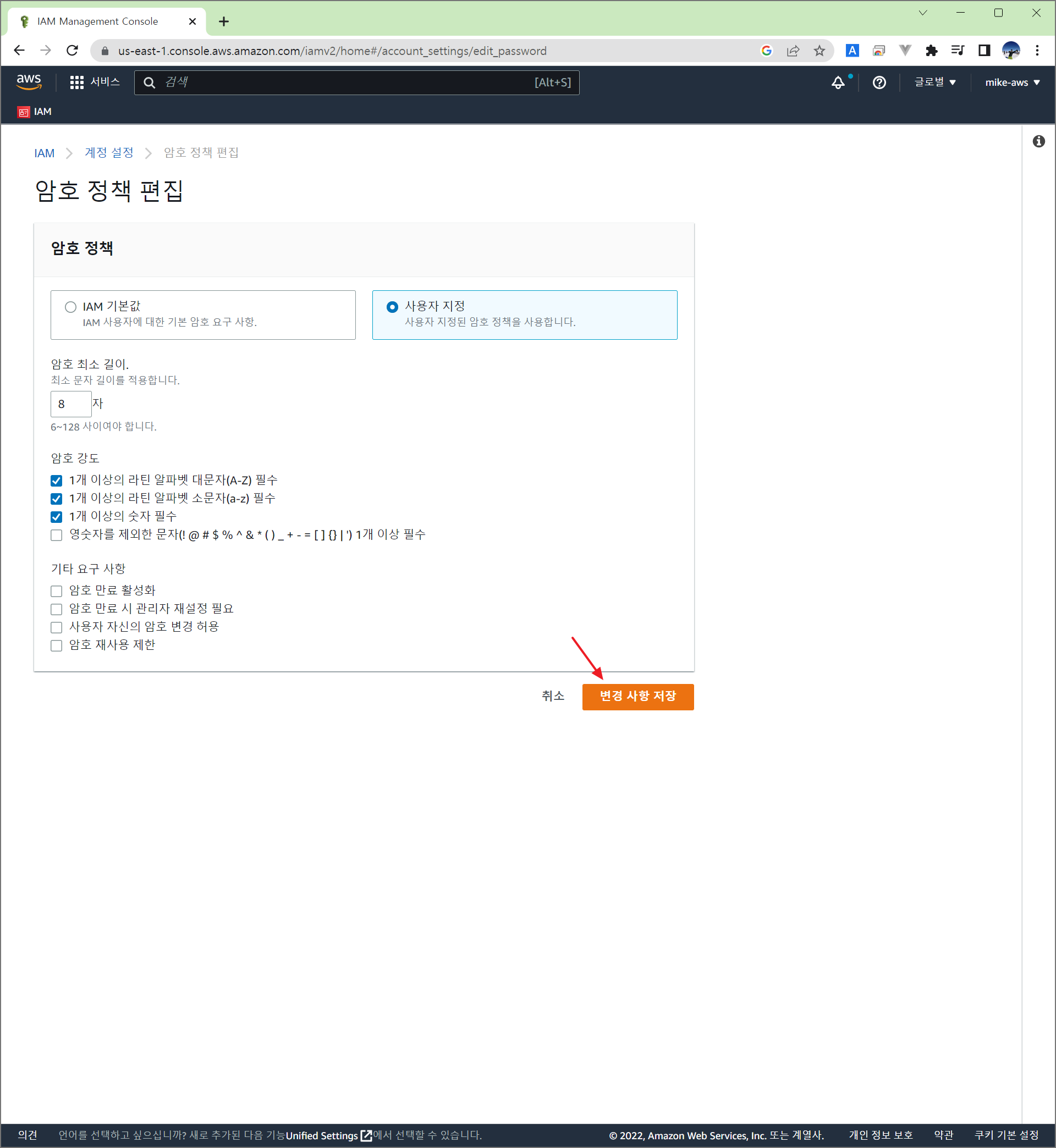Select the IAM 기본값 radio option
Screen dimensions: 1056x1148
[x=70, y=307]
